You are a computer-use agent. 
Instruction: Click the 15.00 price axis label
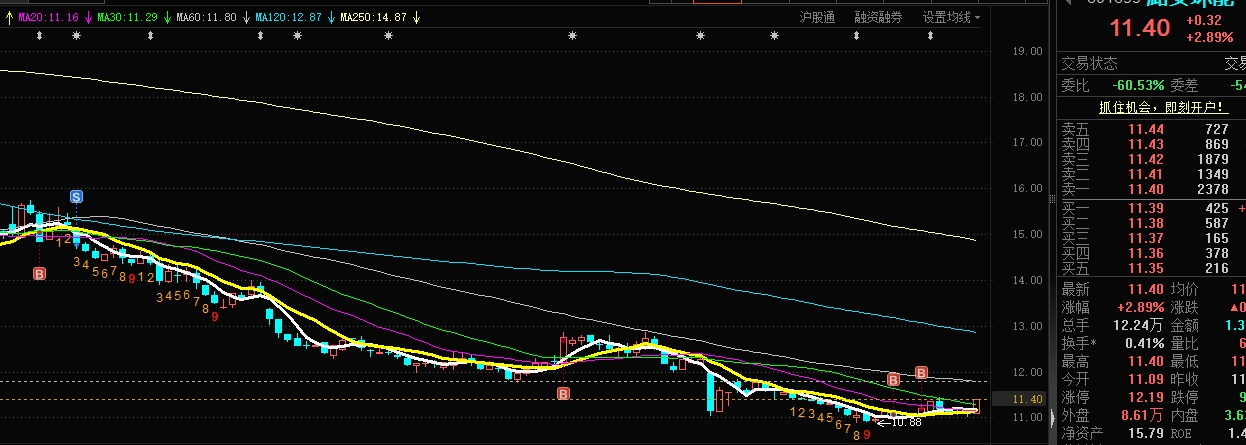click(1027, 234)
